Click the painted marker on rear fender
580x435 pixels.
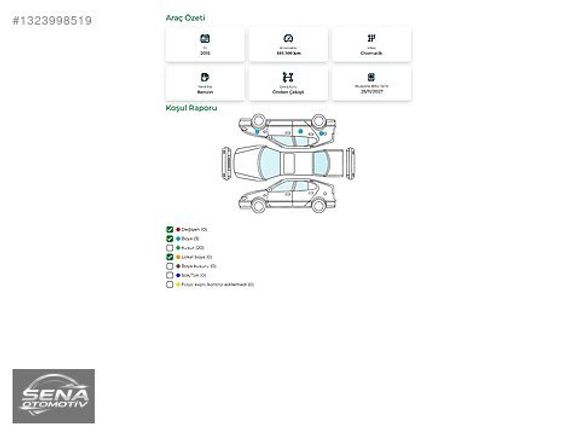pyautogui.click(x=321, y=133)
